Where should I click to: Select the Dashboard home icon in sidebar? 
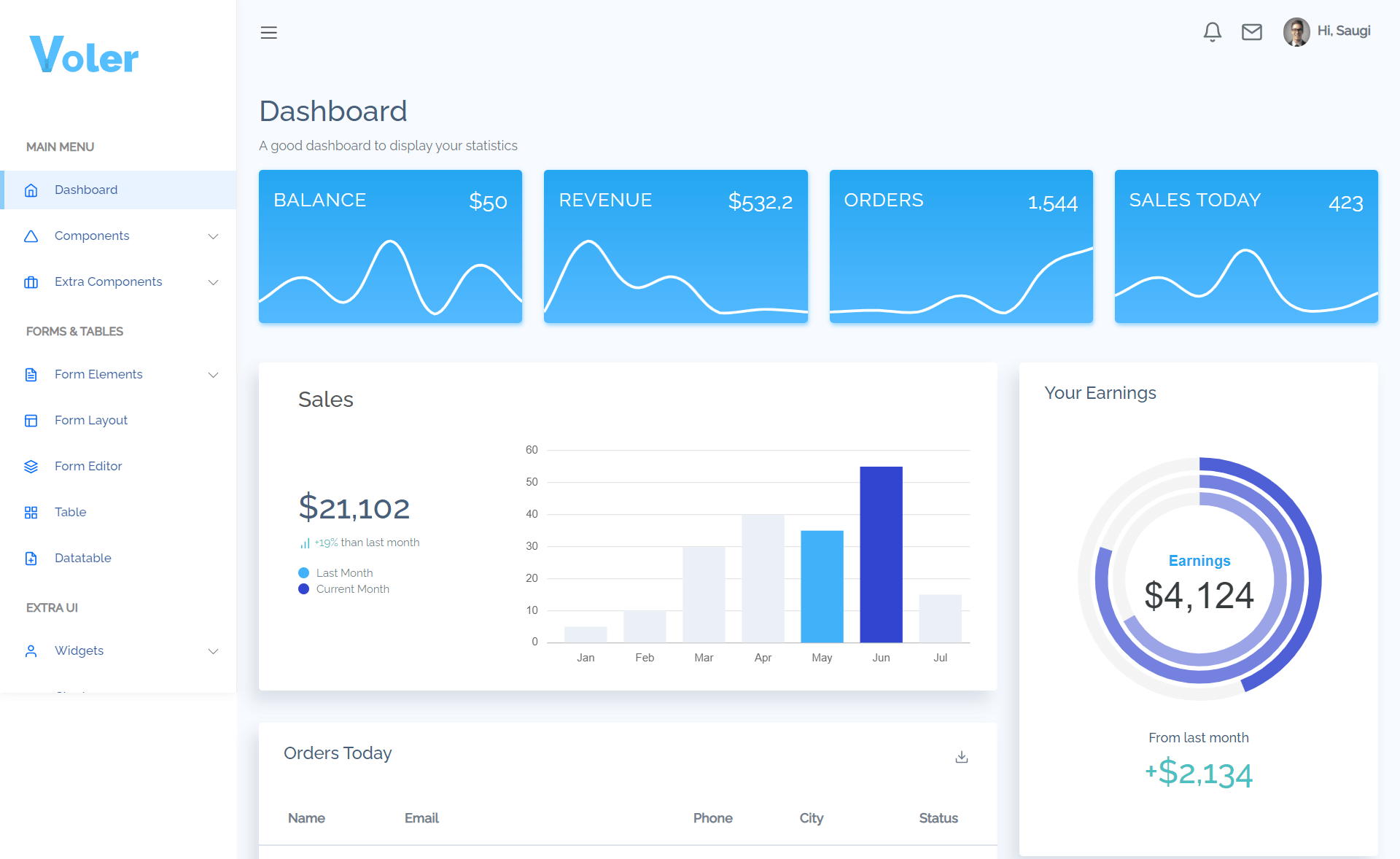[31, 190]
